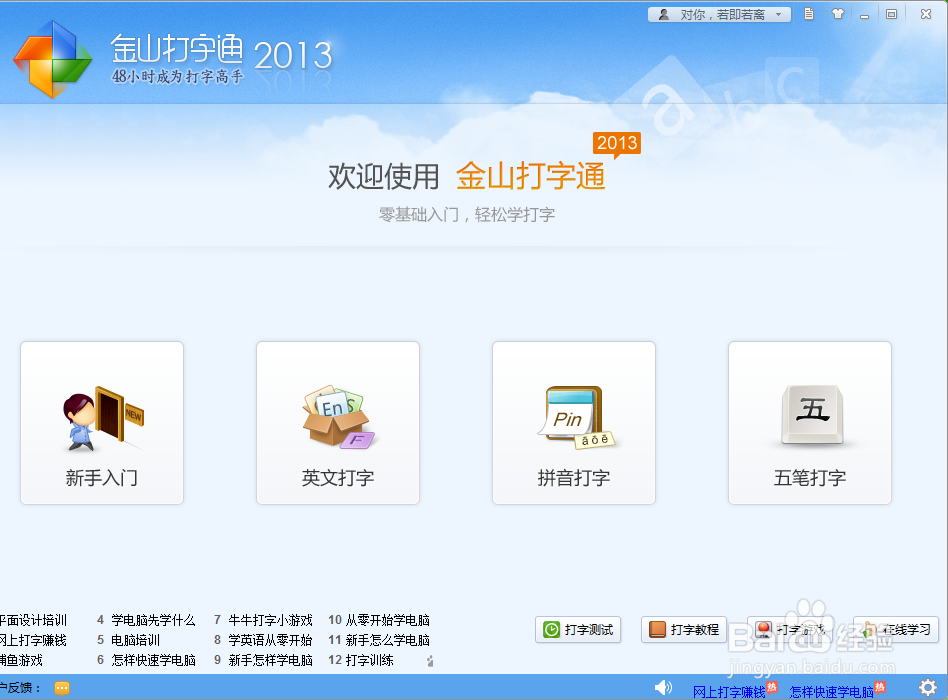This screenshot has width=948, height=700.
Task: Click the small gray icon after 打字训练
Action: (x=430, y=661)
